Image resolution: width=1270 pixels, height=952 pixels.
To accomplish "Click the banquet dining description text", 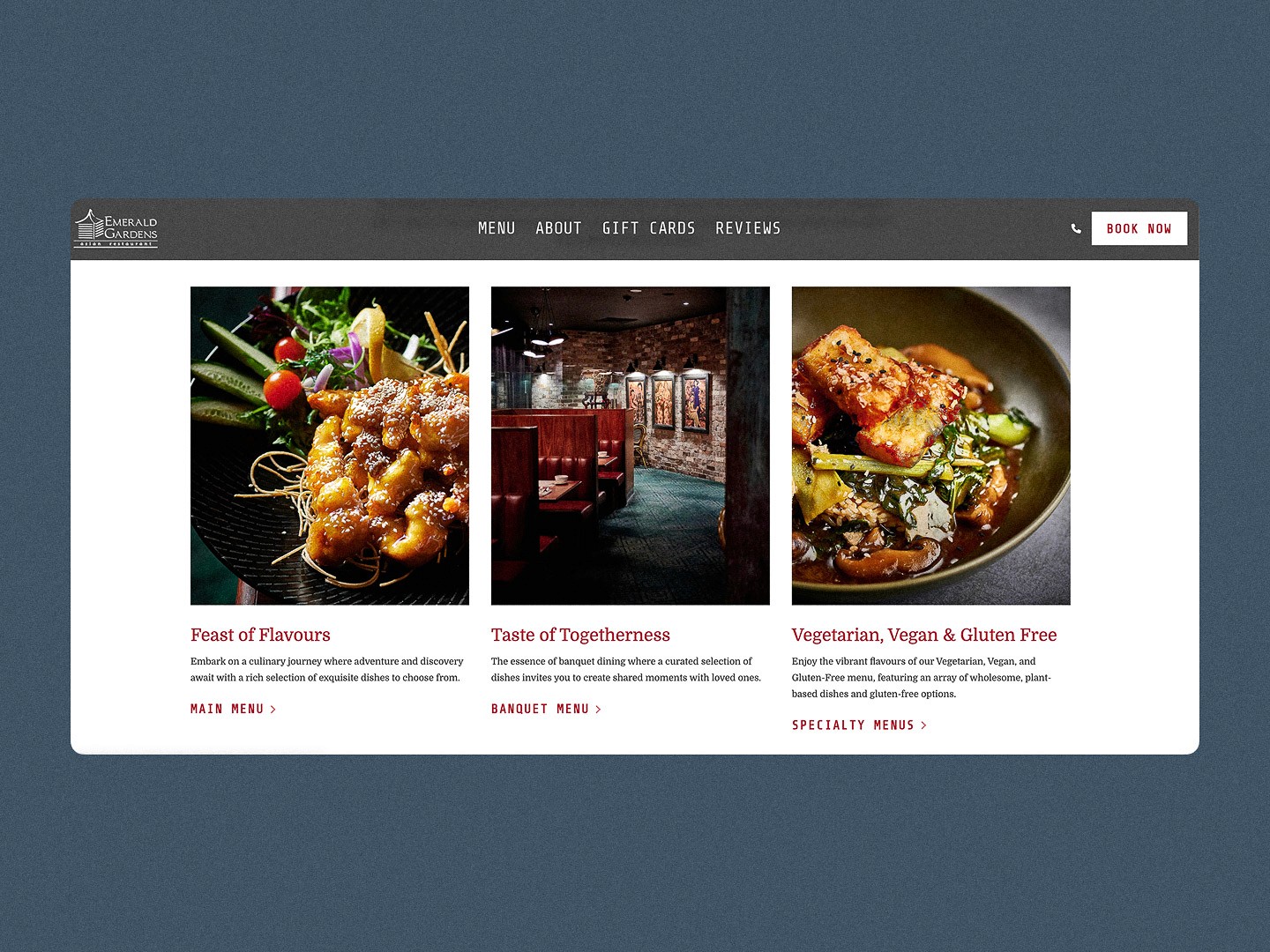I will pyautogui.click(x=626, y=669).
